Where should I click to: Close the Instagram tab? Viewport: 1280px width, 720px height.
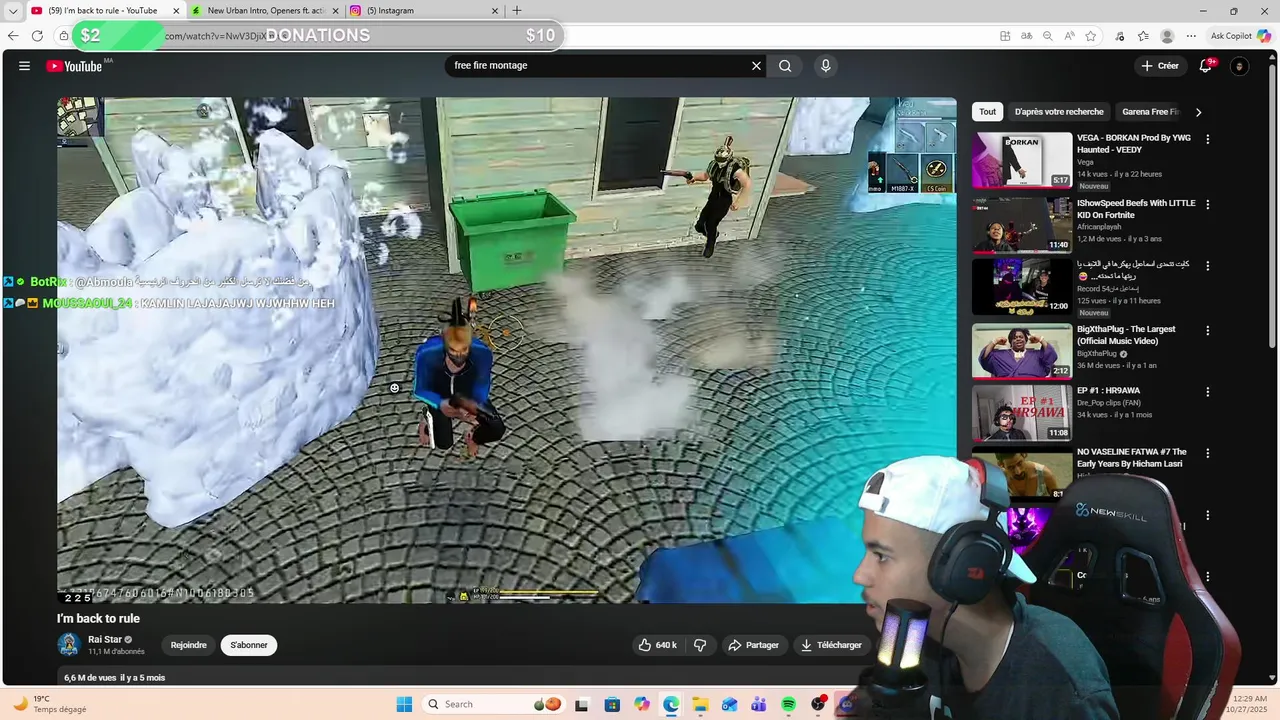click(x=494, y=10)
